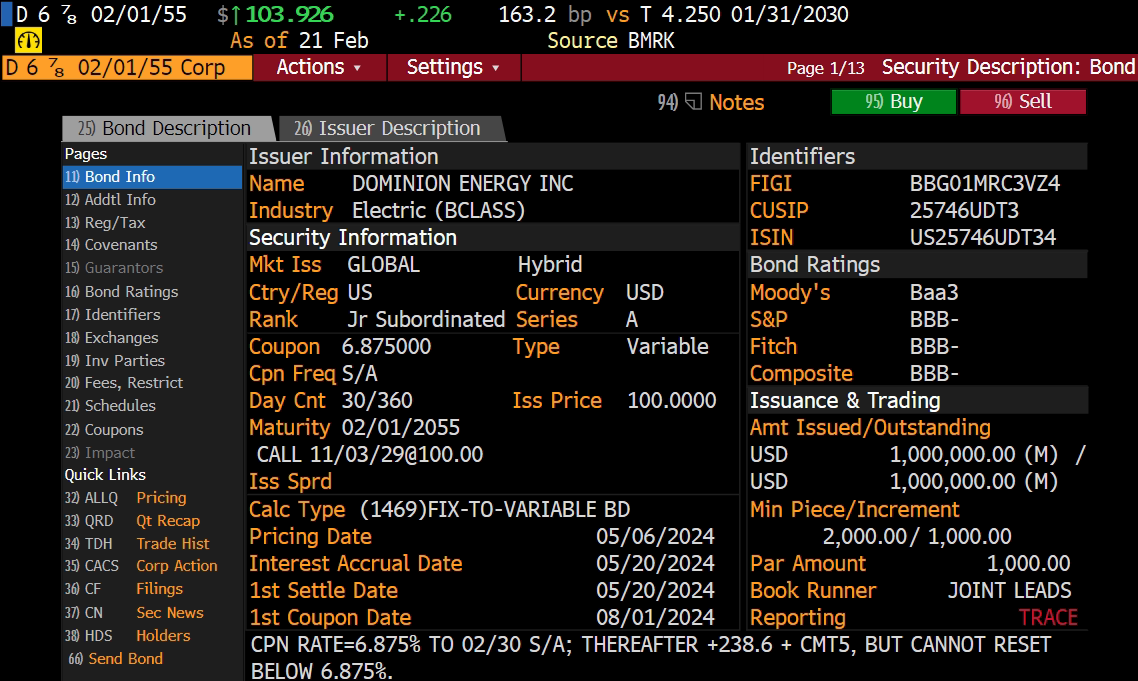The height and width of the screenshot is (681, 1138).
Task: Click the issuer name DOMINION ENERGY INC
Action: pos(462,184)
